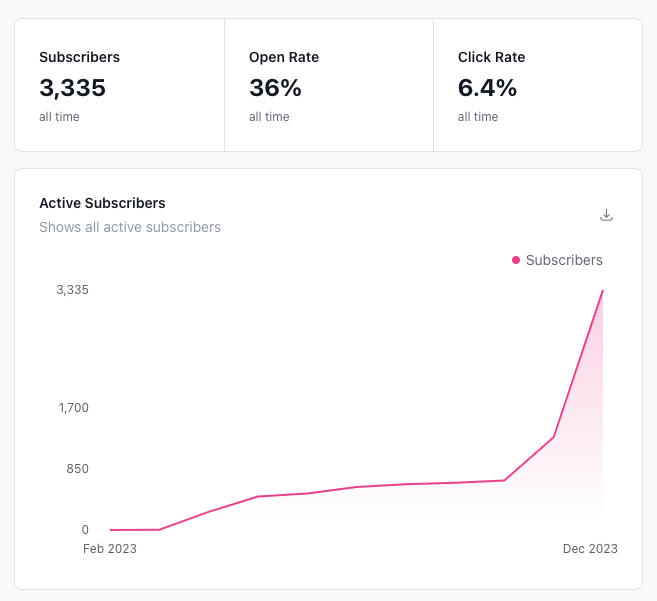Click the 1,700 y-axis label

(72, 408)
